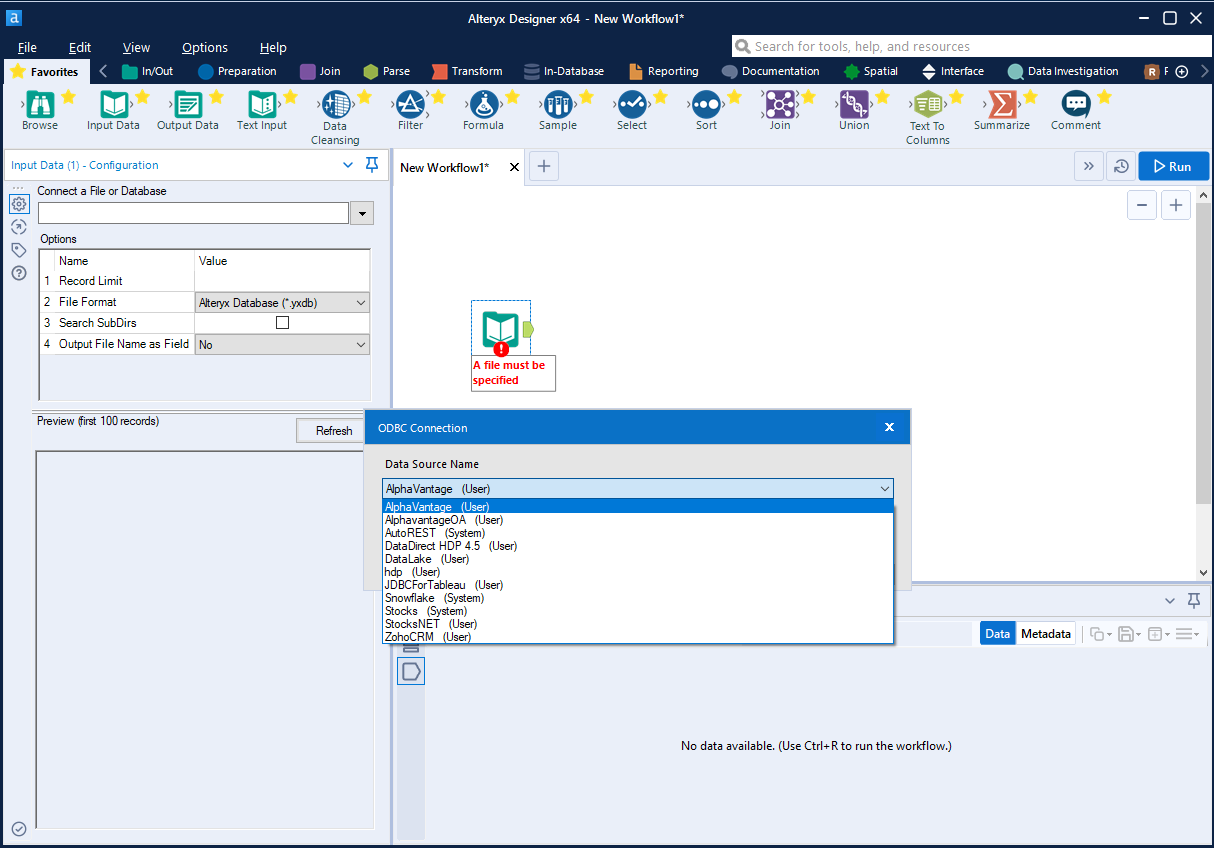Screen dimensions: 1214x848
Task: Select the Summarize tool icon
Action: pyautogui.click(x=1001, y=104)
